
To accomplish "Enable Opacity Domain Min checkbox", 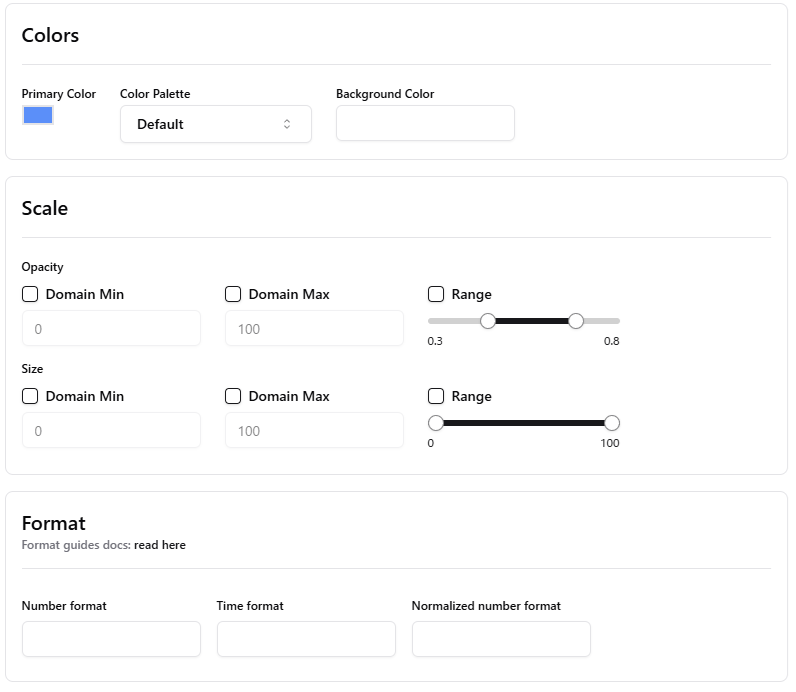I will coord(30,294).
